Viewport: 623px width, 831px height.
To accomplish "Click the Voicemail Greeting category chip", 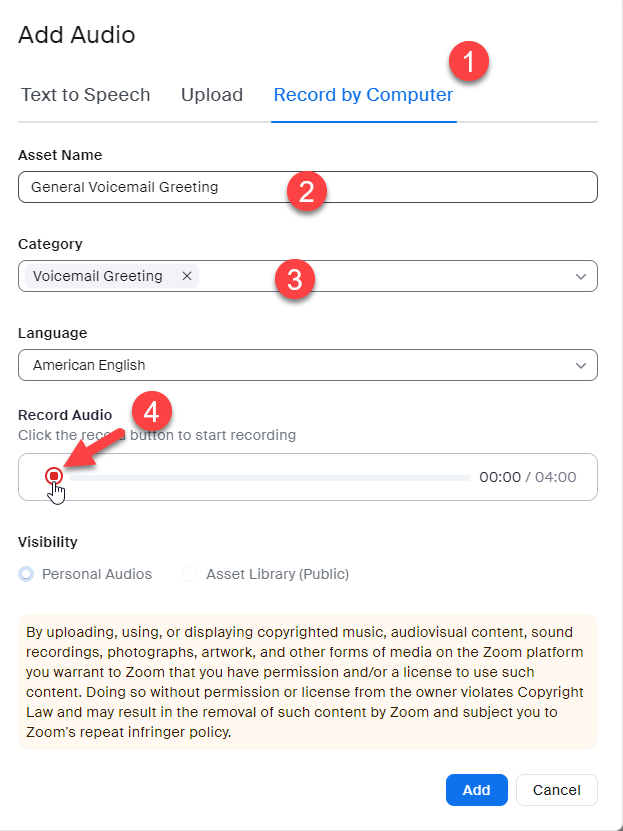I will pos(98,276).
